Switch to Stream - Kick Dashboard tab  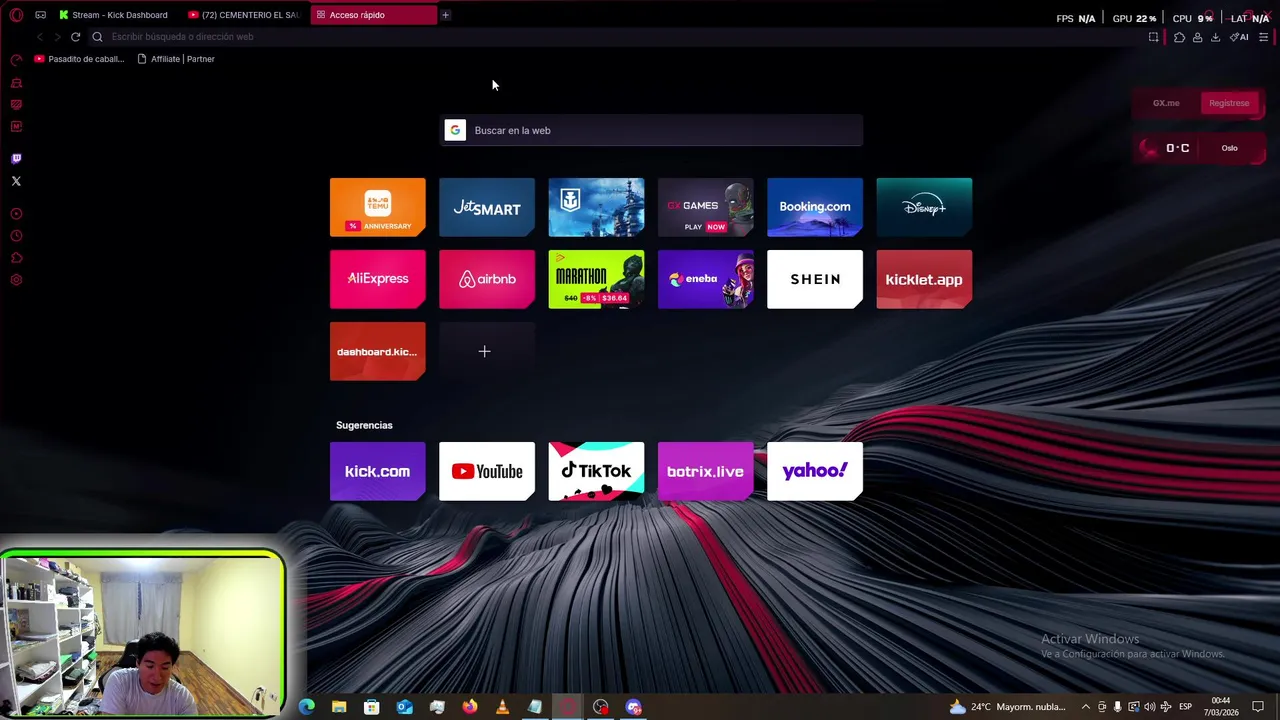click(113, 15)
